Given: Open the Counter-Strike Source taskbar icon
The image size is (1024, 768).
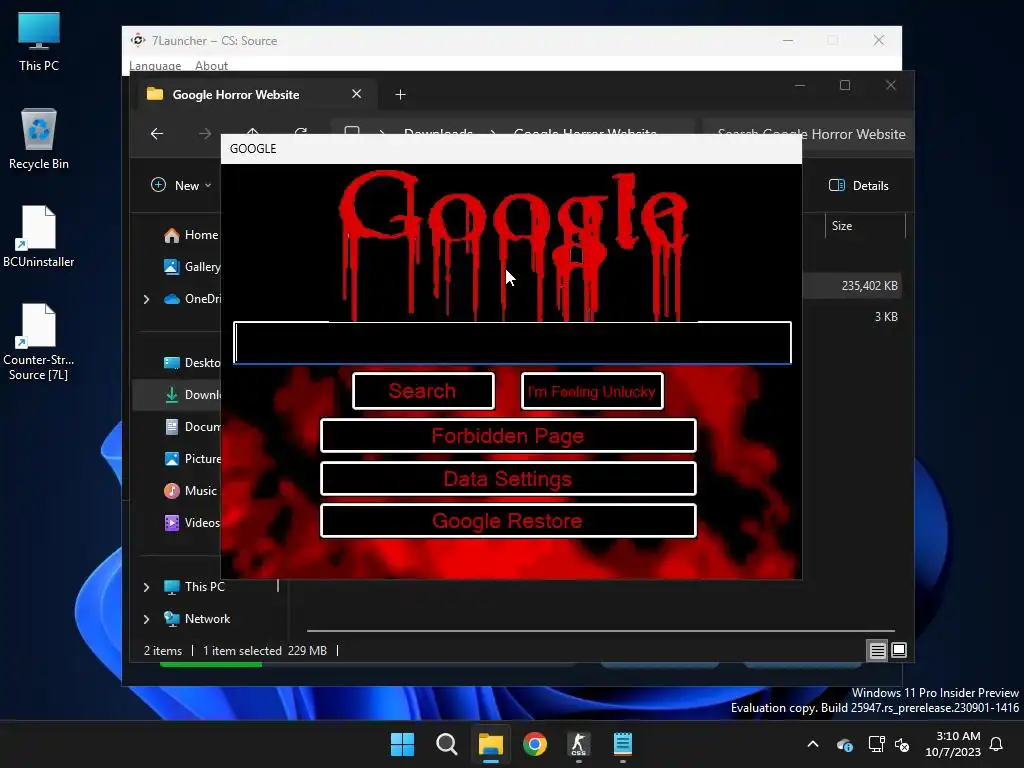Looking at the screenshot, I should click(579, 744).
